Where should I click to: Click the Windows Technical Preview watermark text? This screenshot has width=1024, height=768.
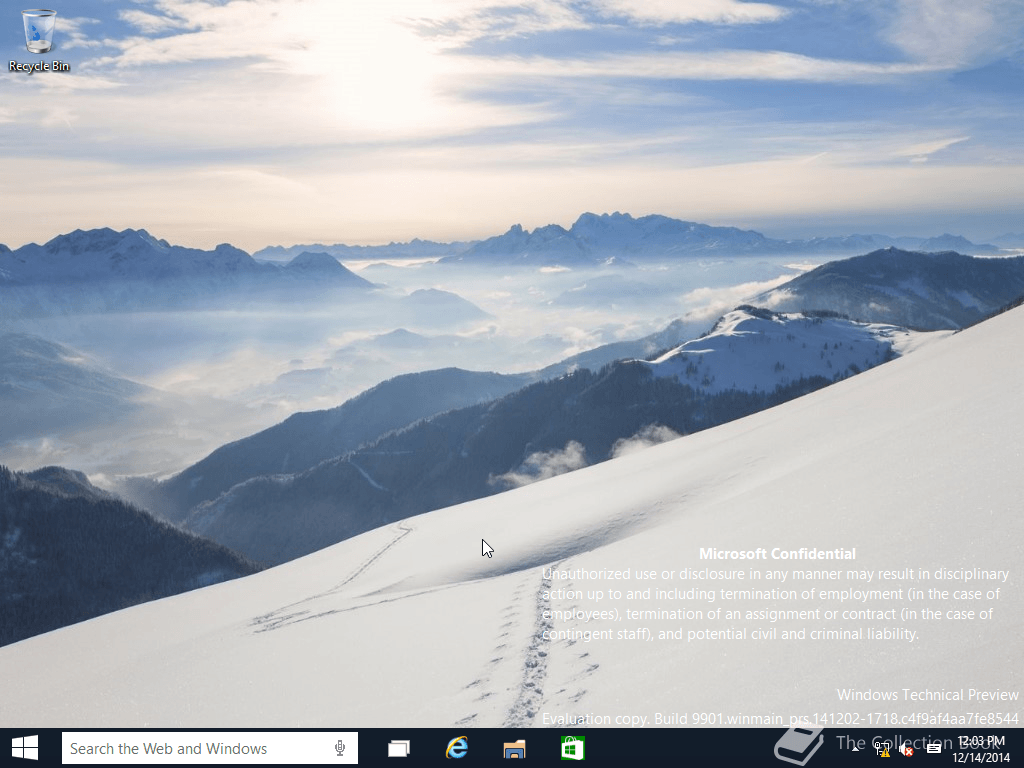[x=927, y=694]
